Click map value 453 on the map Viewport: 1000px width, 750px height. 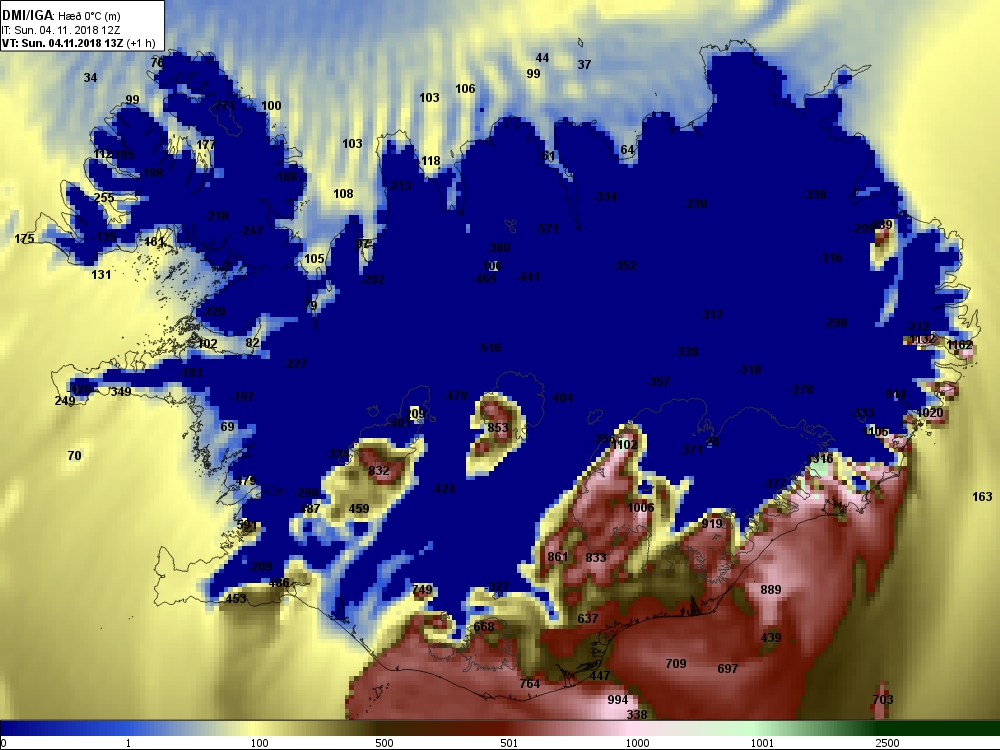(236, 599)
